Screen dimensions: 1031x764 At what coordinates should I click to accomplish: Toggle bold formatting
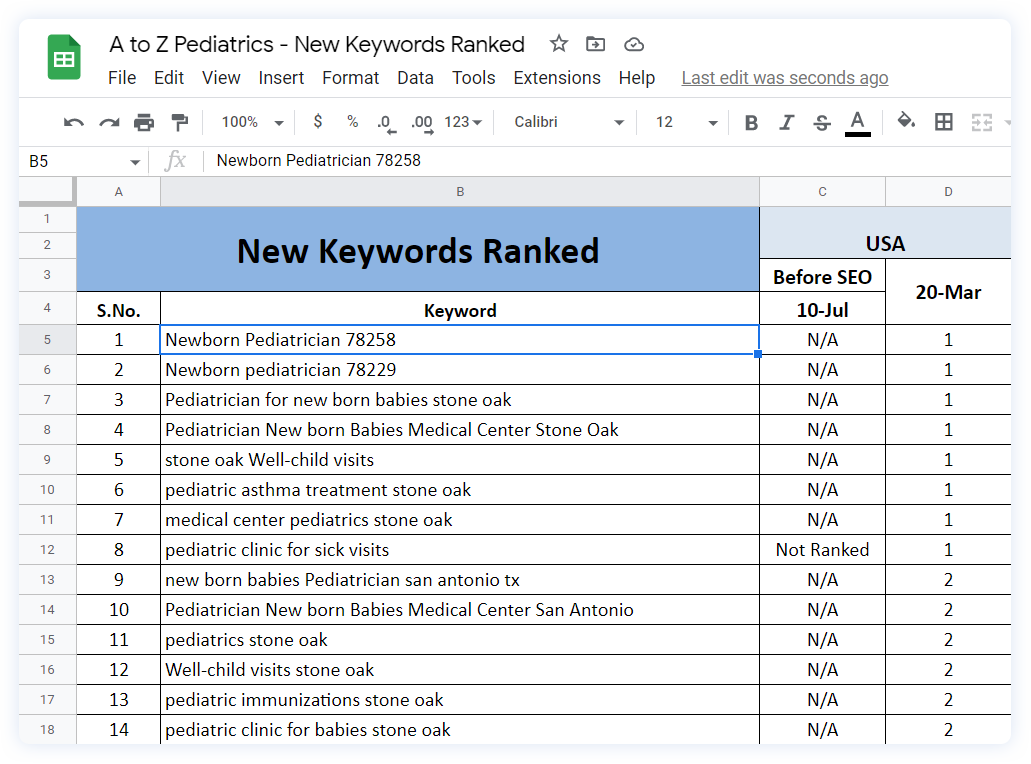[751, 121]
